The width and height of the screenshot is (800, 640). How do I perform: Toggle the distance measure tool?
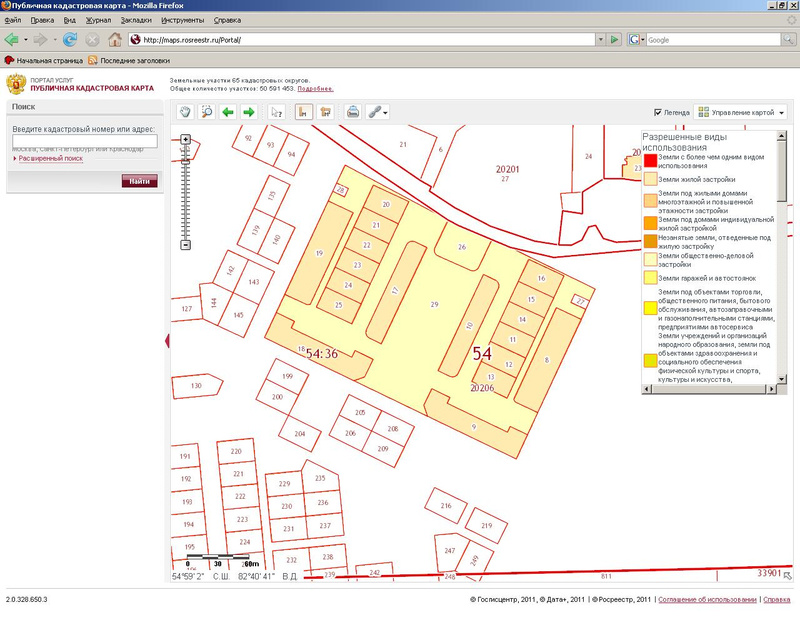pyautogui.click(x=304, y=112)
